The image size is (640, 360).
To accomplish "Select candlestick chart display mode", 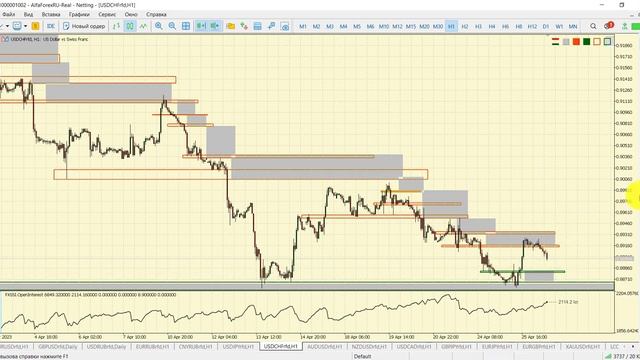I will (130, 26).
